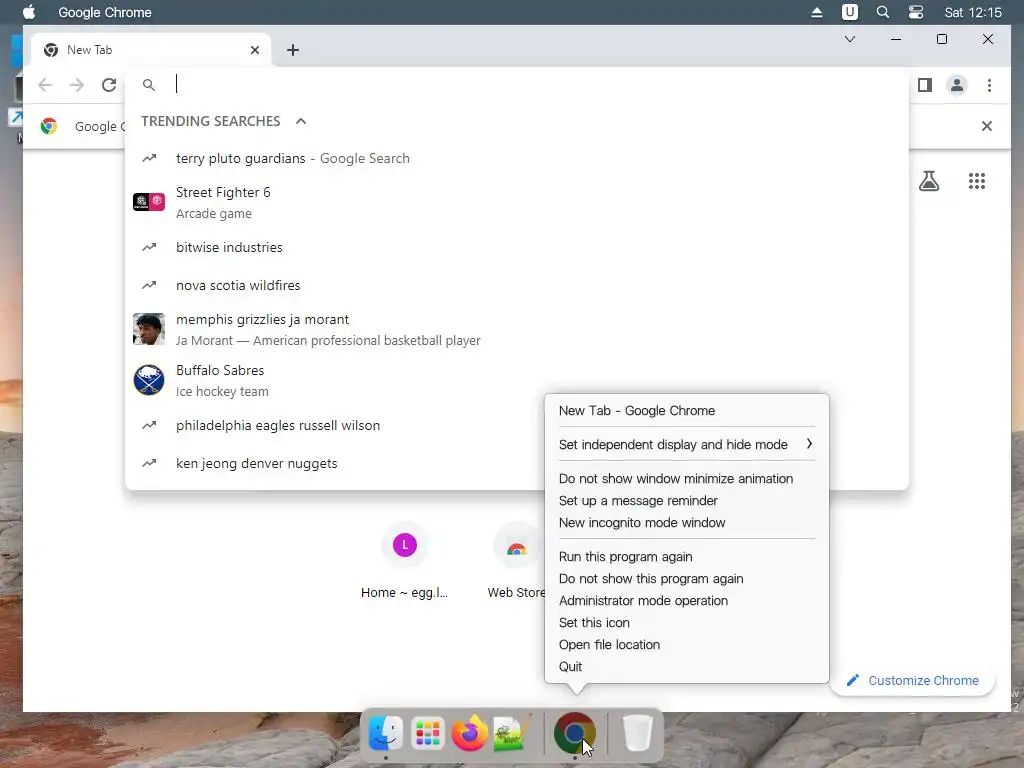Select memphis grizzlies ja morant suggestion
This screenshot has height=768, width=1024.
517,329
